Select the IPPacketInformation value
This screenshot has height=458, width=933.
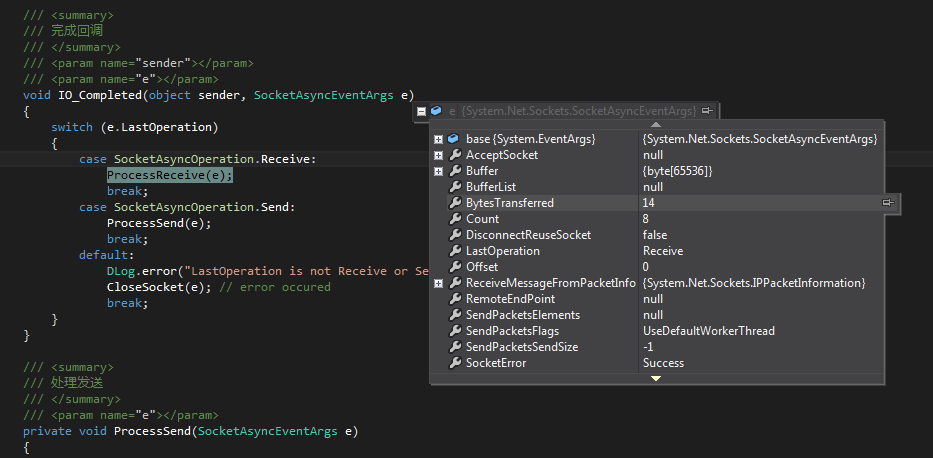754,283
